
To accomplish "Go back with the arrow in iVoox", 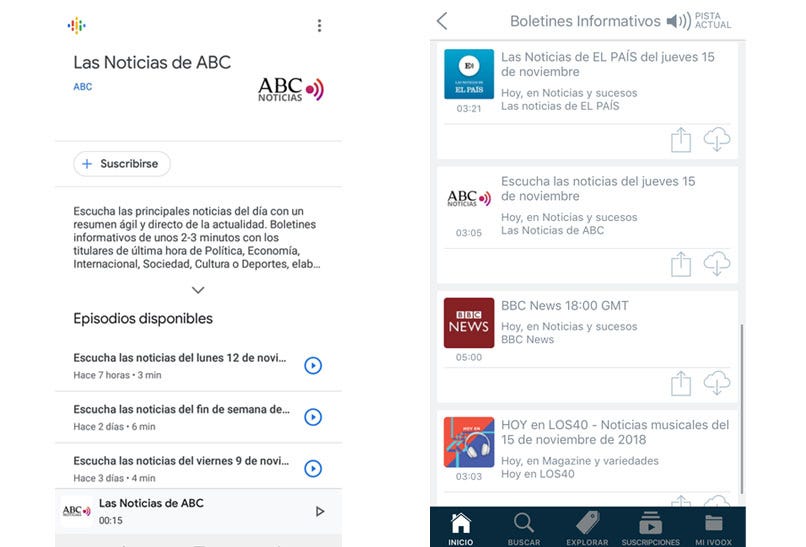I will [x=442, y=21].
